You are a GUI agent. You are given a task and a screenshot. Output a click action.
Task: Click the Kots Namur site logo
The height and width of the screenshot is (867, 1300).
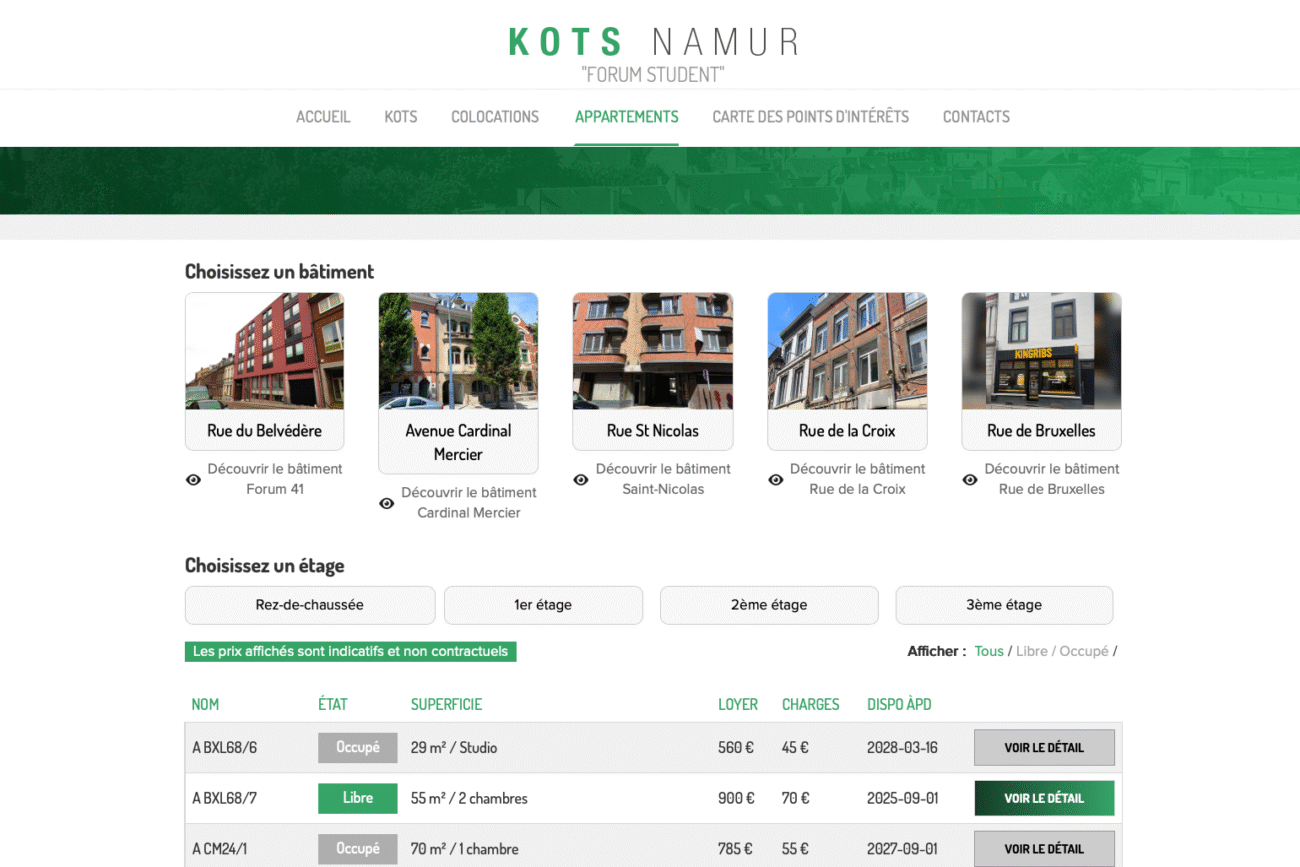pyautogui.click(x=653, y=43)
